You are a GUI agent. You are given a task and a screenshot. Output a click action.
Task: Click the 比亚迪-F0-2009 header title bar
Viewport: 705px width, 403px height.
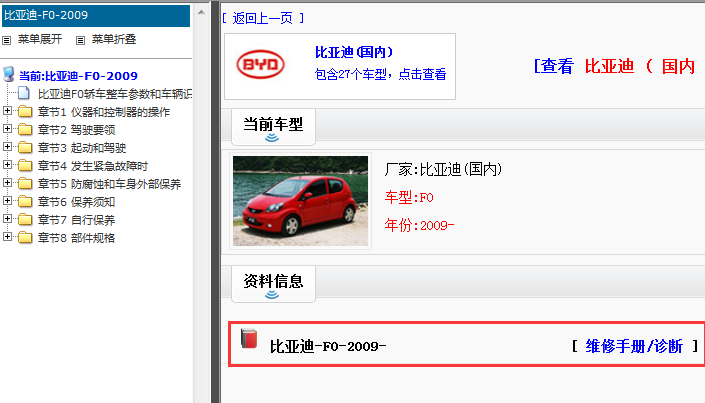(96, 16)
